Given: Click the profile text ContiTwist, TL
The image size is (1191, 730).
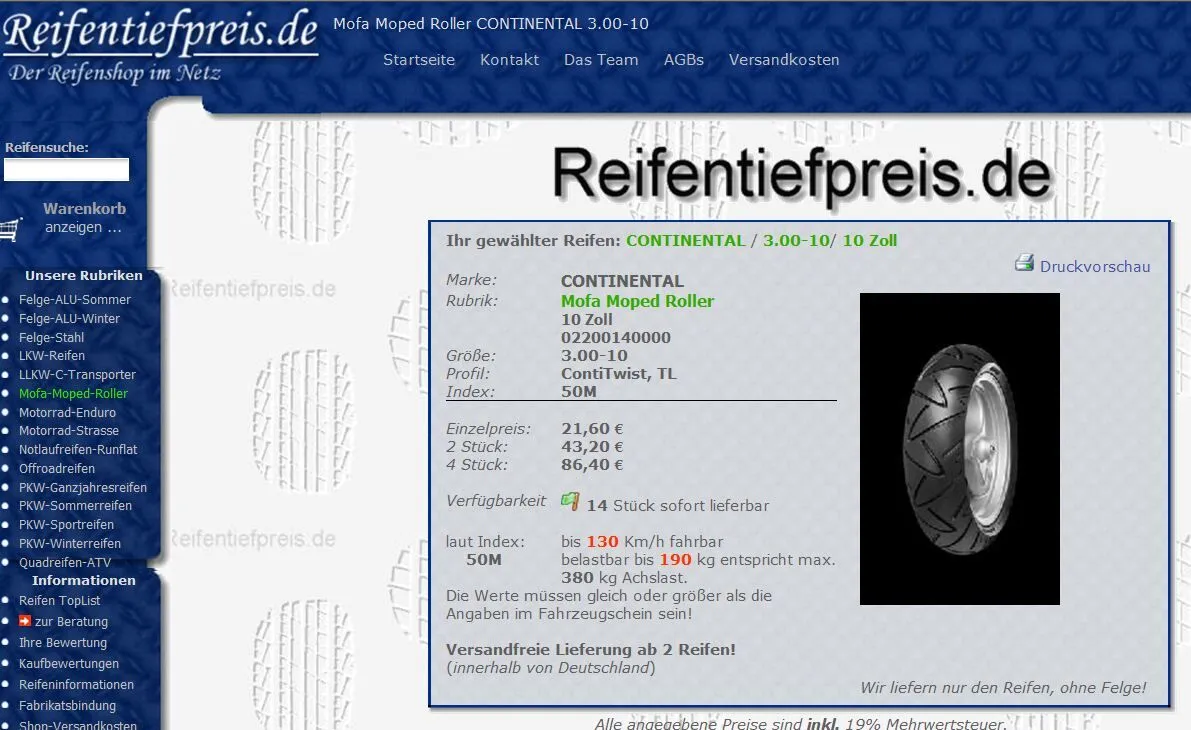Looking at the screenshot, I should click(x=618, y=374).
